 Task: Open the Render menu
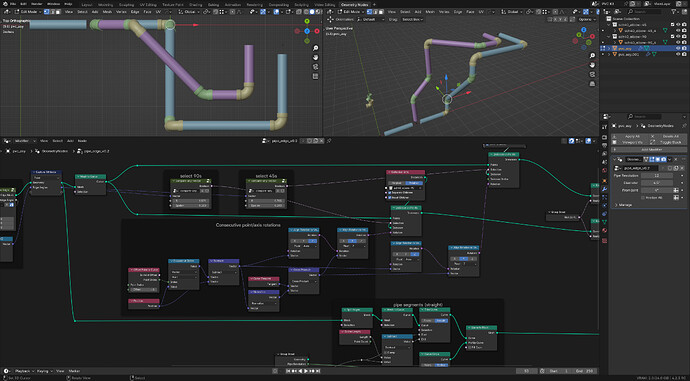pos(37,4)
